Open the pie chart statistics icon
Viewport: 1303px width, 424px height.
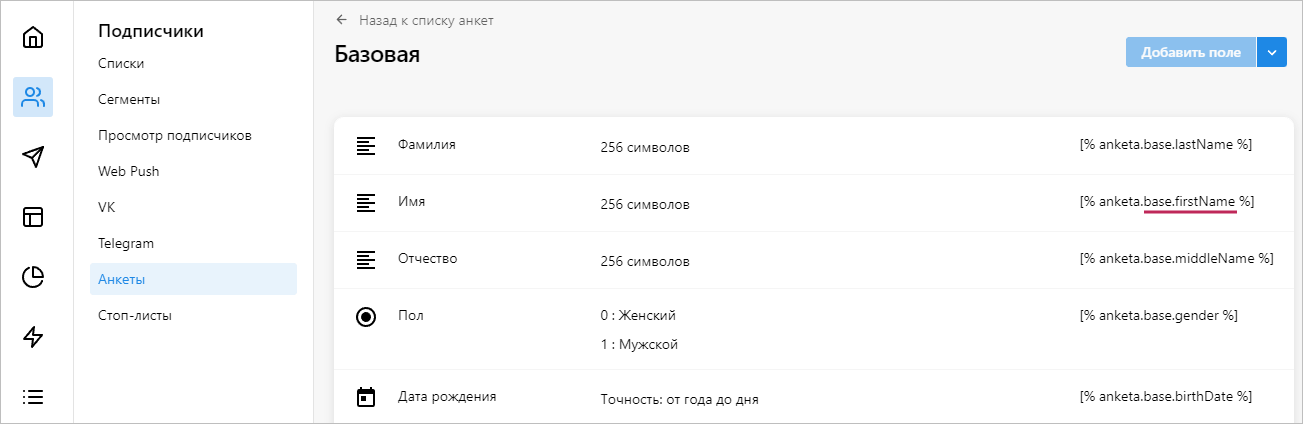click(33, 277)
